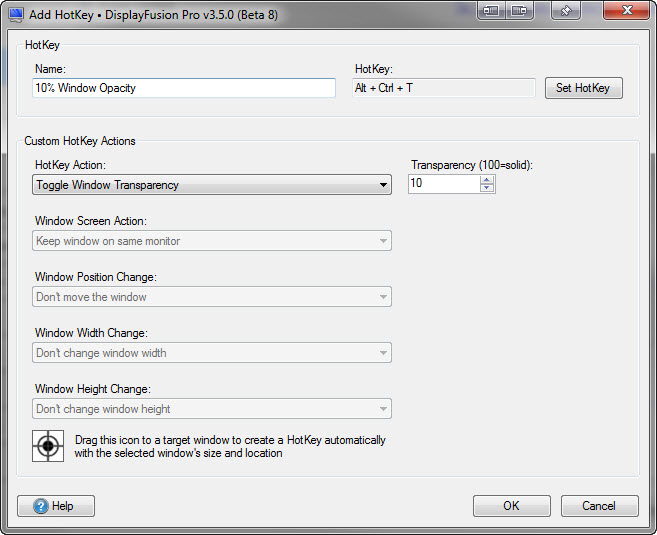Click the 'Drag this icon to a target window' text
657x535 pixels.
[x=230, y=447]
